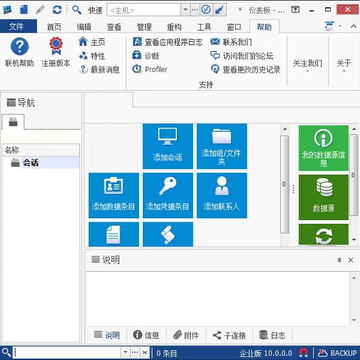This screenshot has width=360, height=360.
Task: Launch the Profiler tool
Action: (x=150, y=69)
